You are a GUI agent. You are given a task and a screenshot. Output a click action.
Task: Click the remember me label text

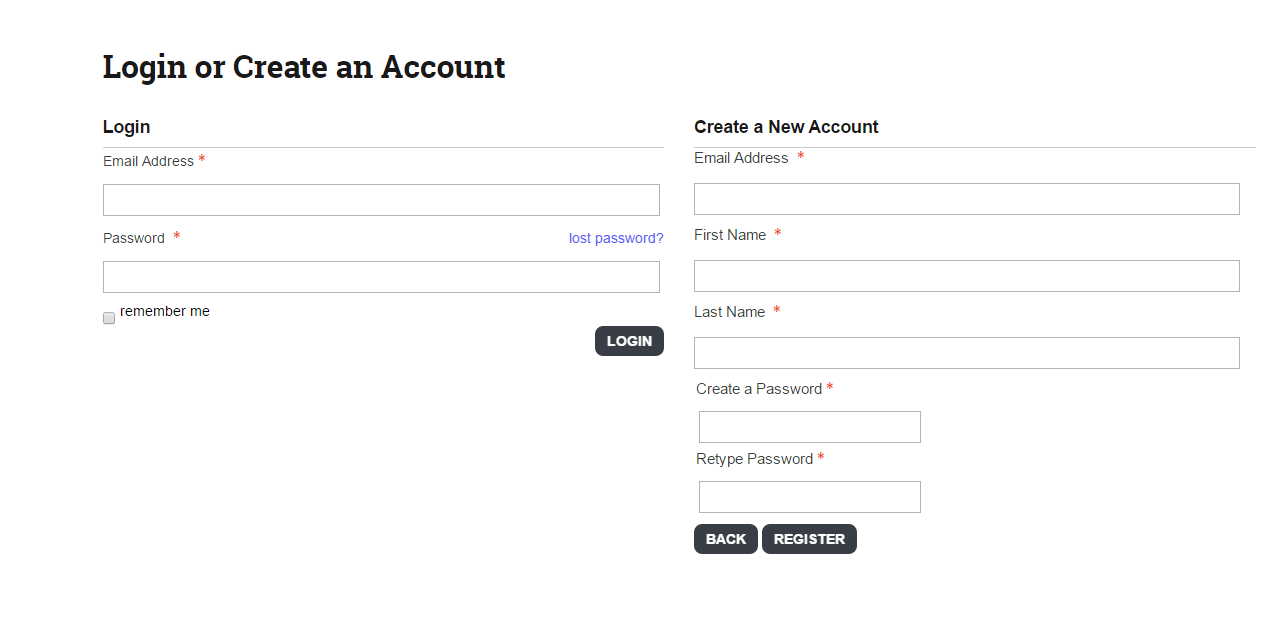click(x=164, y=311)
